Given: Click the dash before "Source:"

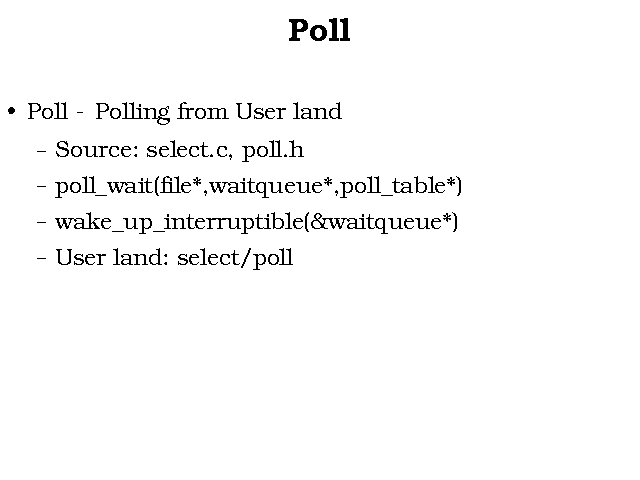Looking at the screenshot, I should [x=40, y=151].
